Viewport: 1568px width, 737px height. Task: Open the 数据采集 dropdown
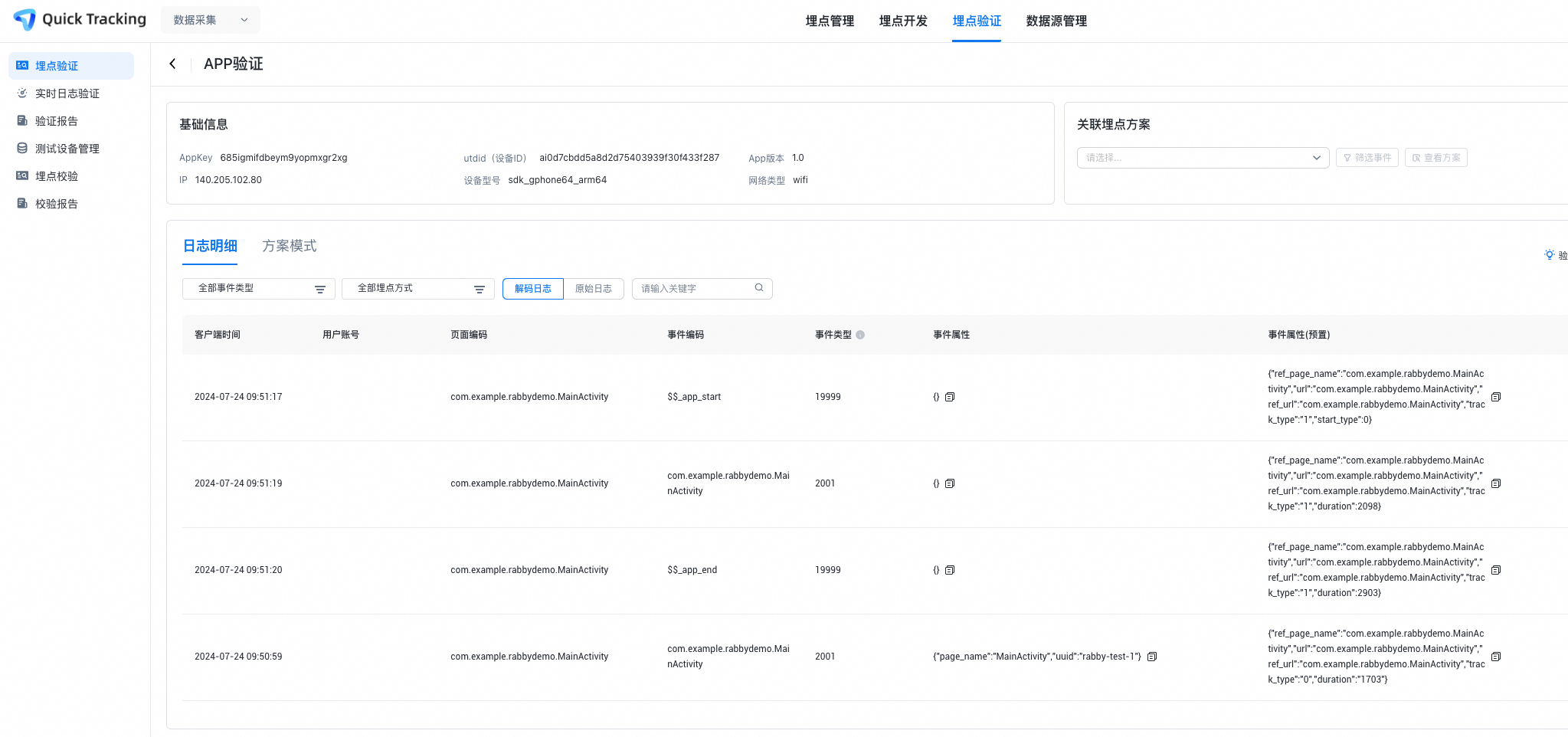click(211, 20)
